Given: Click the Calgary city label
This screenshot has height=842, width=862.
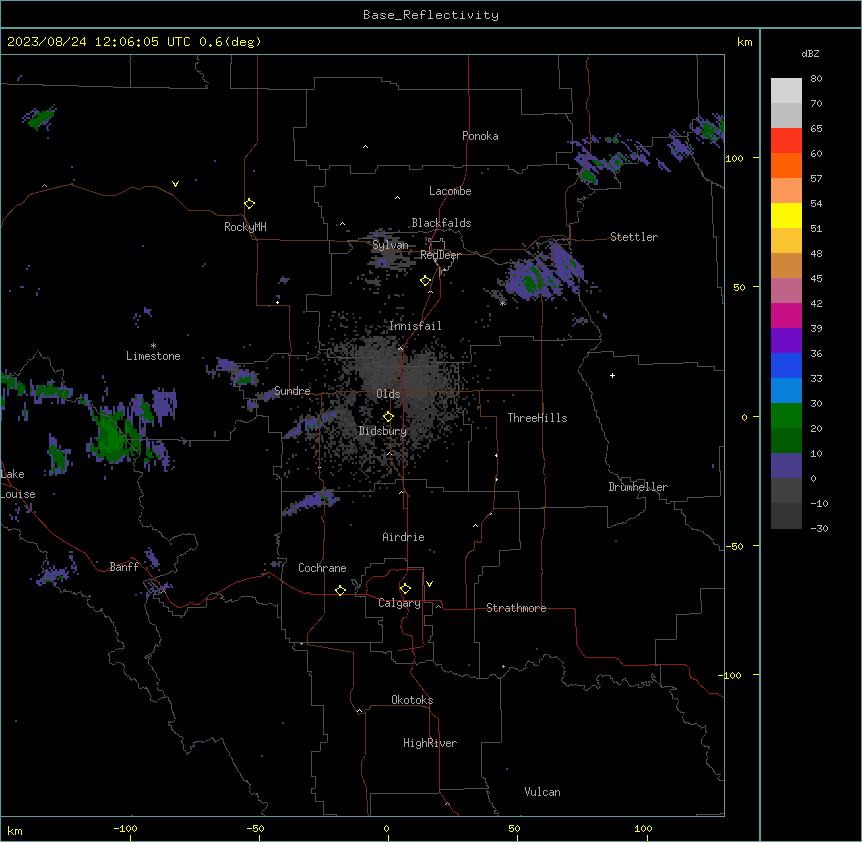Looking at the screenshot, I should coord(399,603).
